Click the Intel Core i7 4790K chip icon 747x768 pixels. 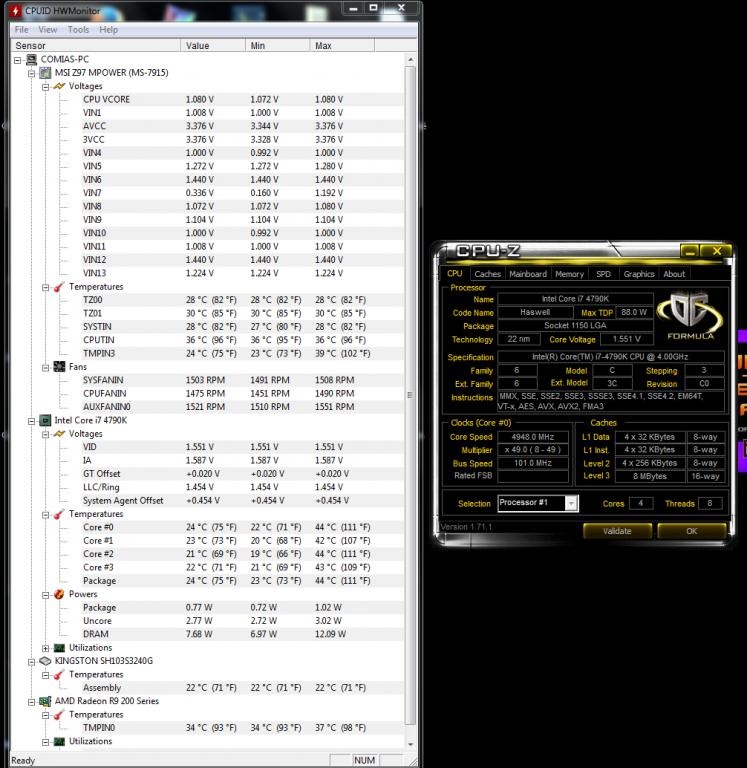point(45,420)
